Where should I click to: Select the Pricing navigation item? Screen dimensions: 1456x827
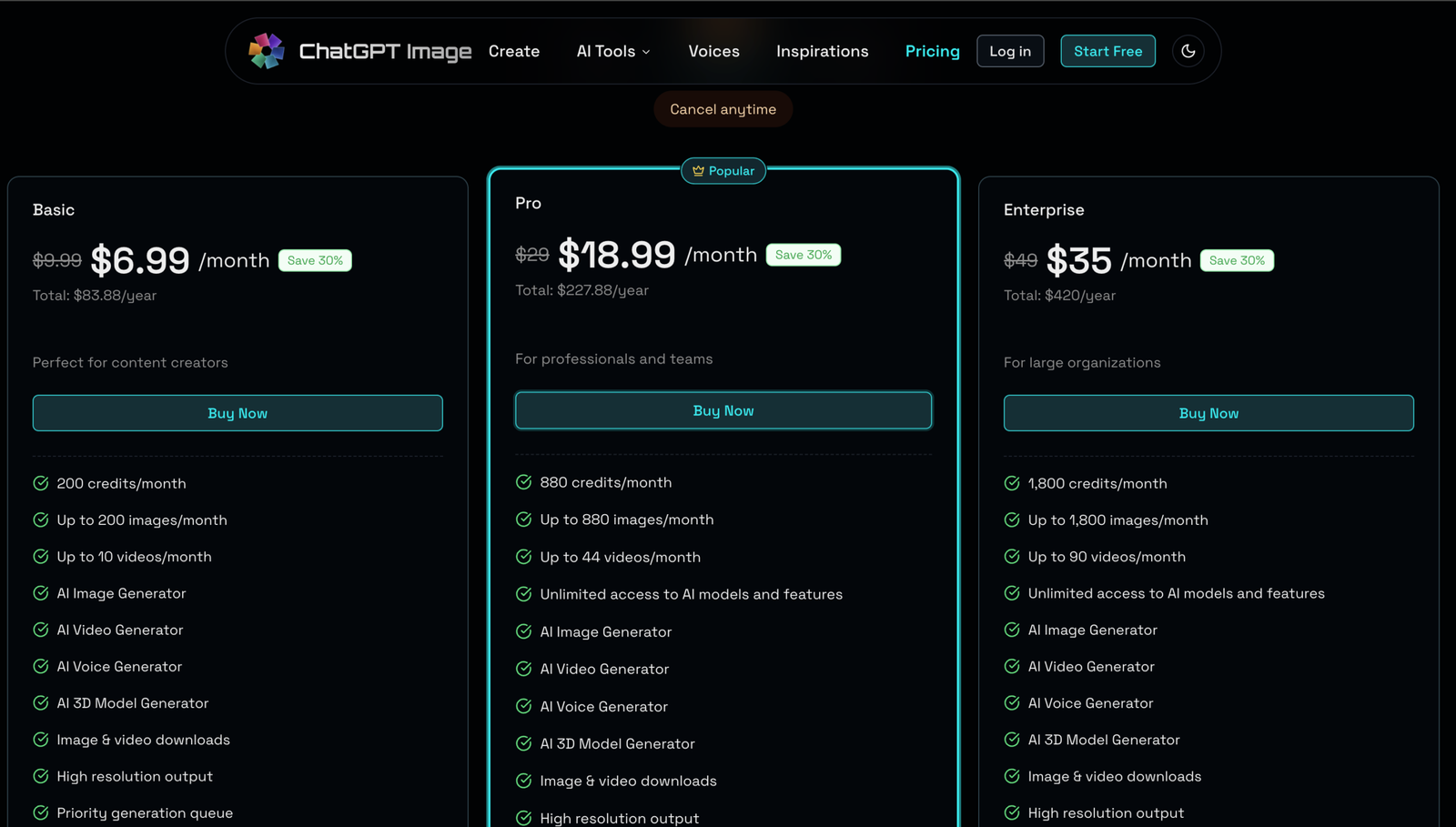[932, 52]
